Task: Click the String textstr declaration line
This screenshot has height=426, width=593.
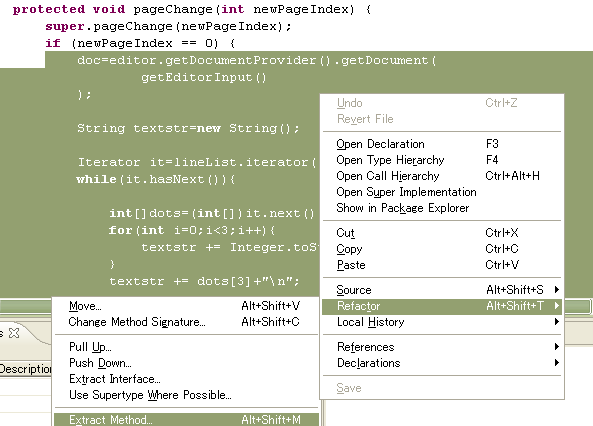Action: (x=188, y=128)
